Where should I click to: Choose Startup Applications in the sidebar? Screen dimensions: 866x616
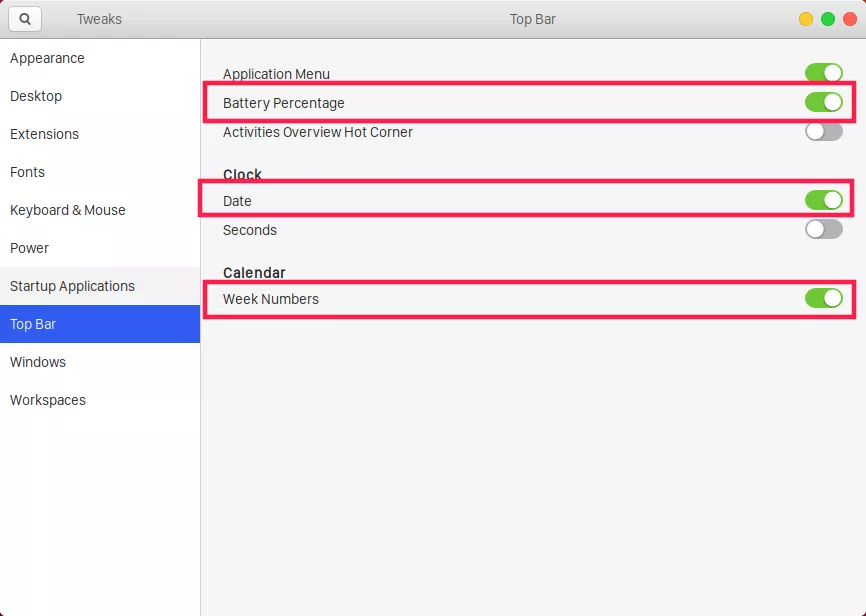(72, 286)
